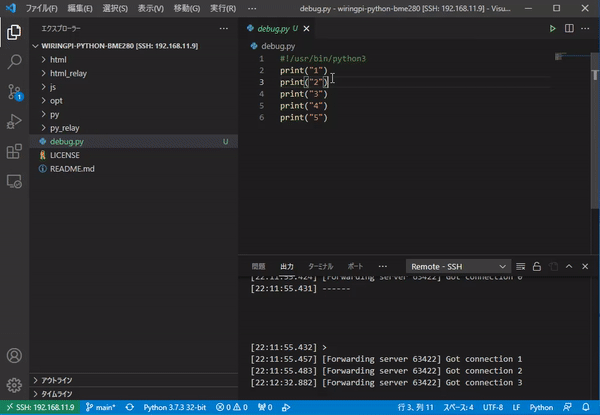Screen dimensions: 600x415
Task: Open the 表示(V) menu
Action: (x=150, y=8)
